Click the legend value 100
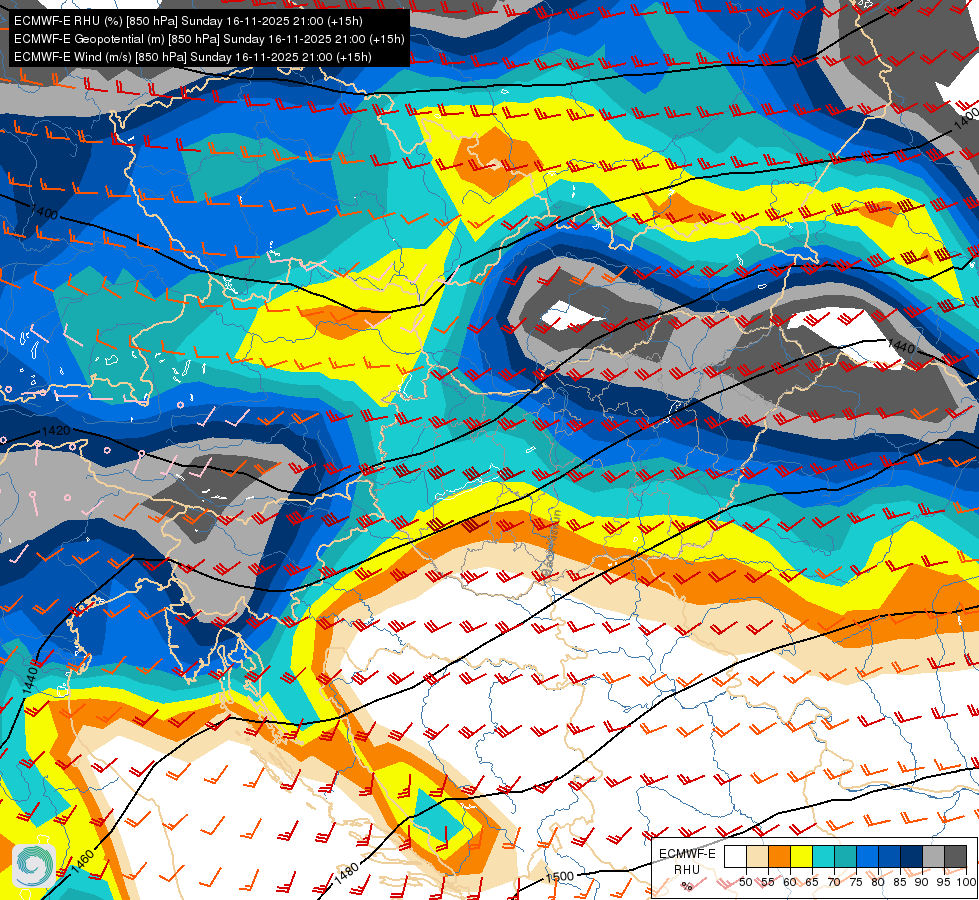This screenshot has height=900, width=979. [967, 882]
